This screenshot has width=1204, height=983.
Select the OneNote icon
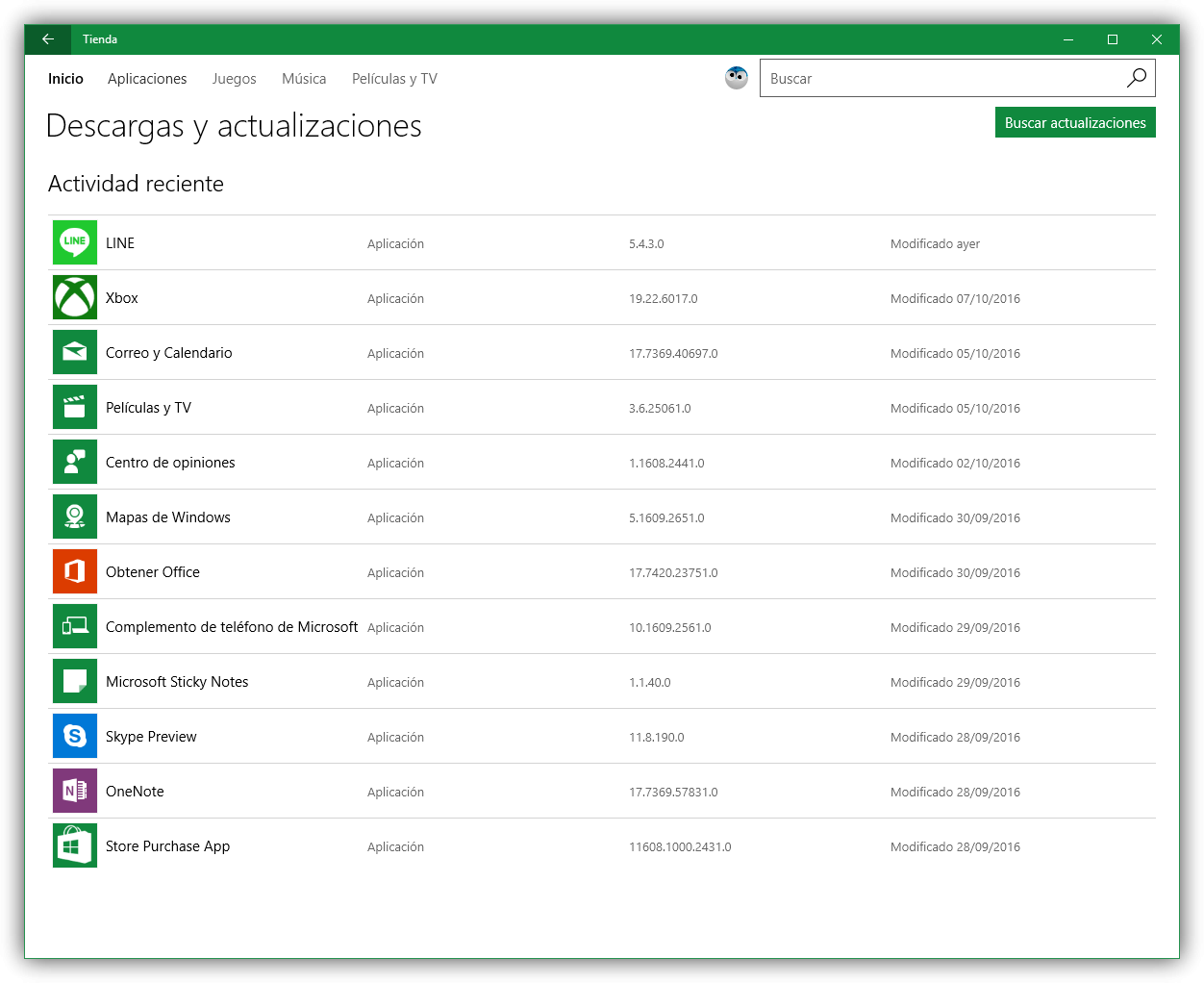pos(75,791)
